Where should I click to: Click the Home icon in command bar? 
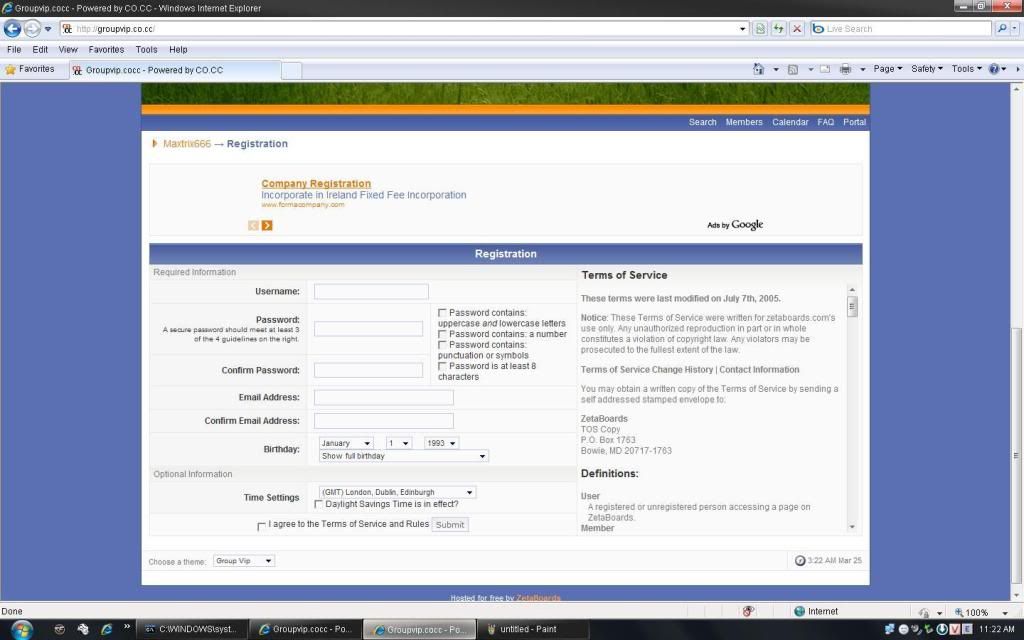click(x=759, y=69)
